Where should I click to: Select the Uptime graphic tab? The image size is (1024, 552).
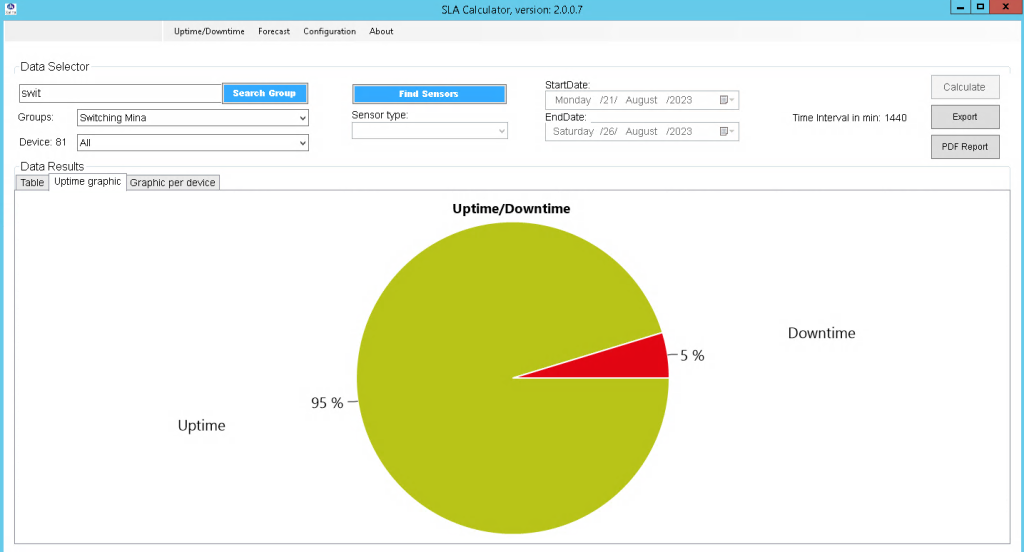click(88, 182)
